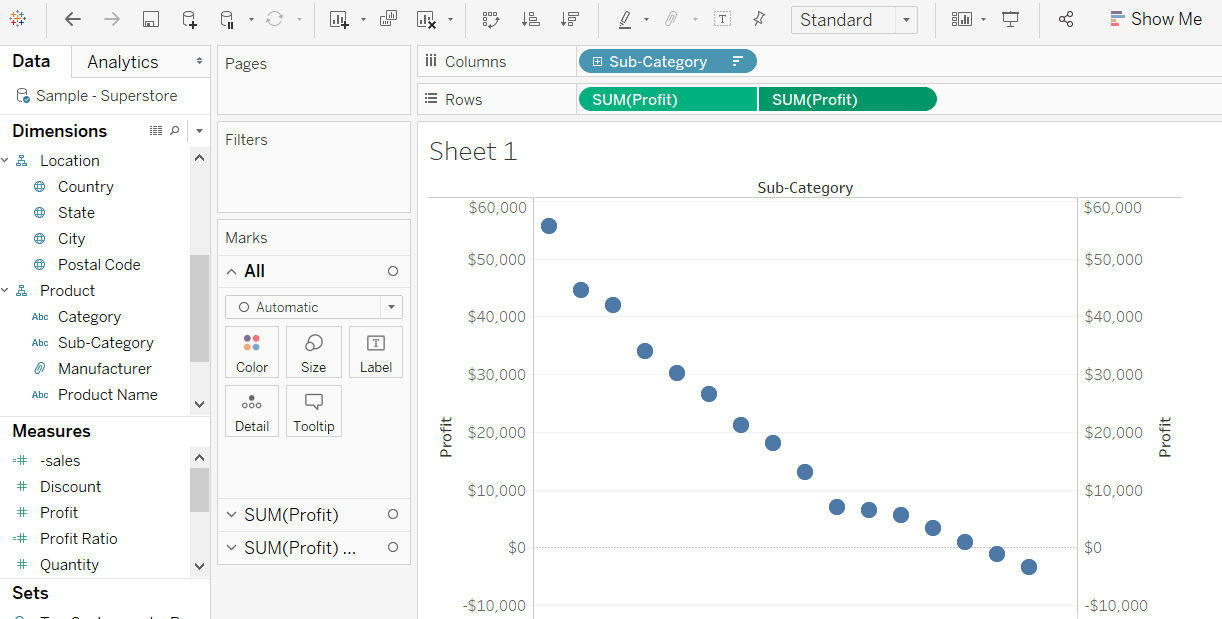Open the Color marks card
1222x619 pixels.
[x=252, y=352]
